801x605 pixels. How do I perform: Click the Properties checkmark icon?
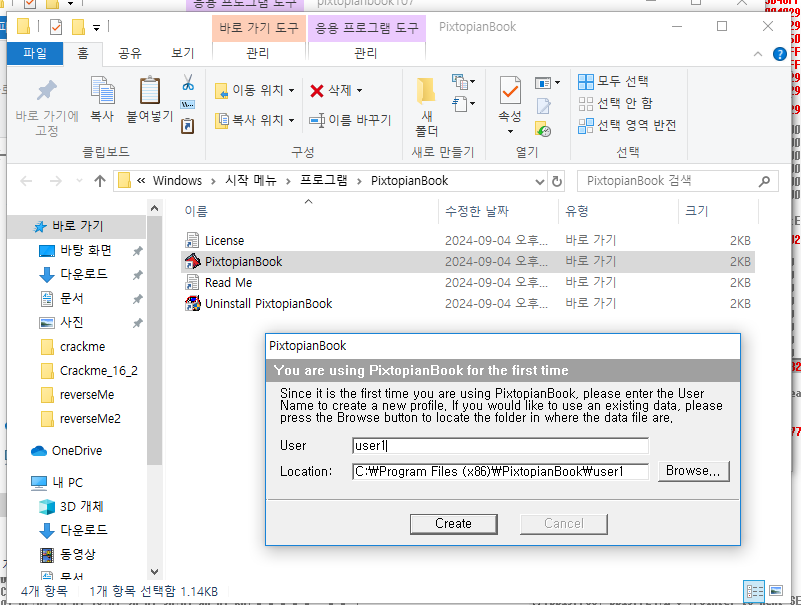510,90
